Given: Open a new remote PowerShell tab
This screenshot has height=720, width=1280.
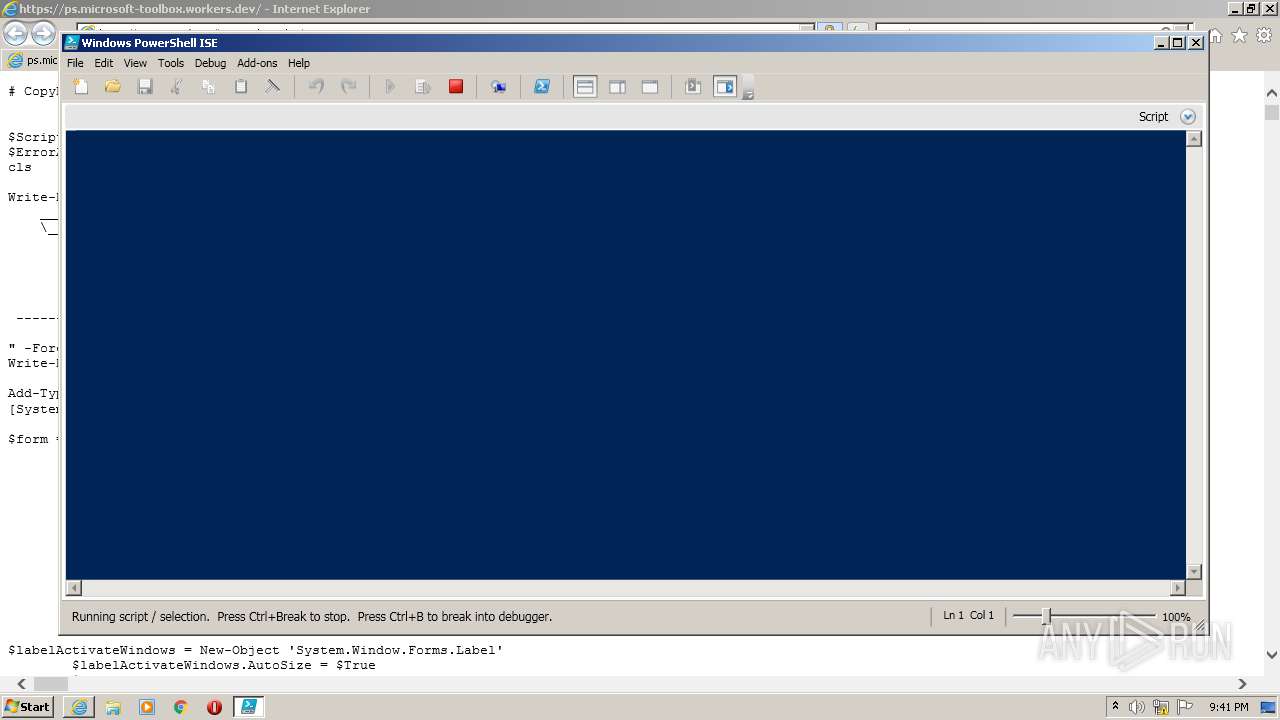Looking at the screenshot, I should (498, 87).
